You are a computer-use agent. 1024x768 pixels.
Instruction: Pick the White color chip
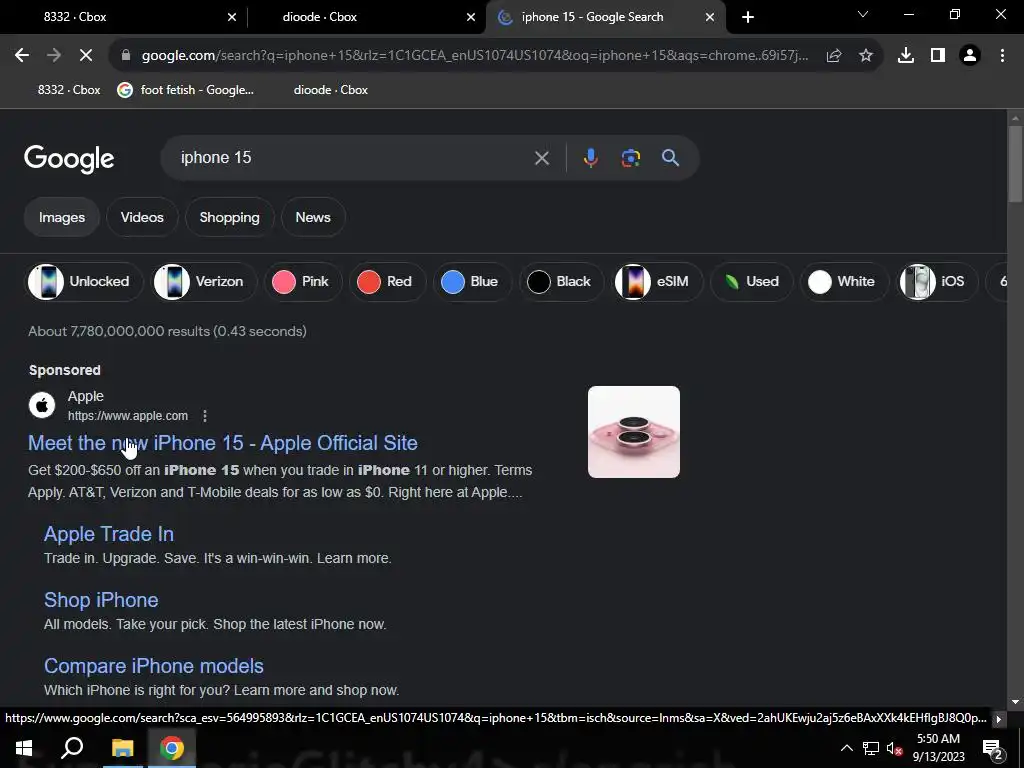pyautogui.click(x=844, y=281)
